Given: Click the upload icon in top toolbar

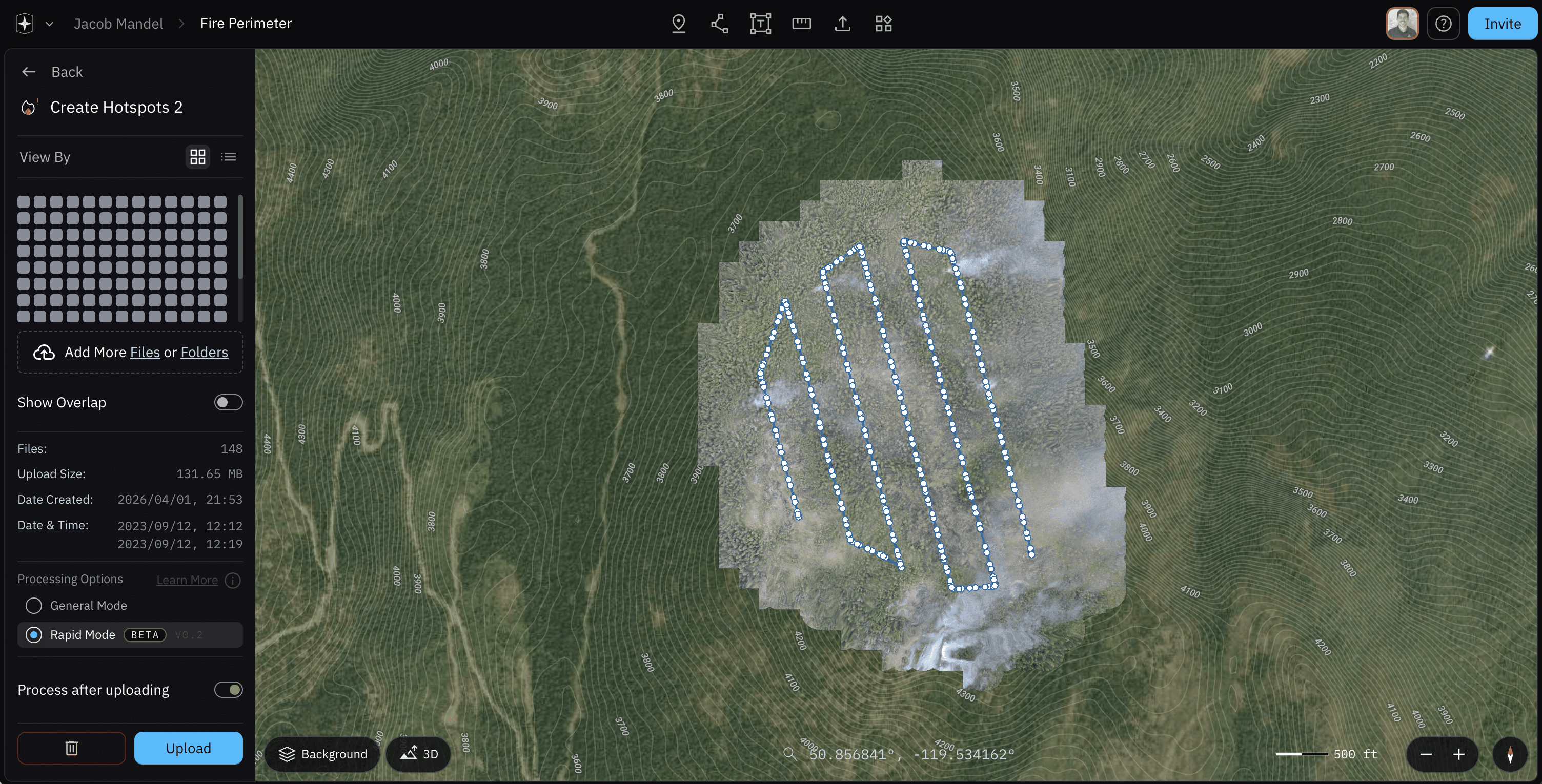Looking at the screenshot, I should [x=842, y=24].
